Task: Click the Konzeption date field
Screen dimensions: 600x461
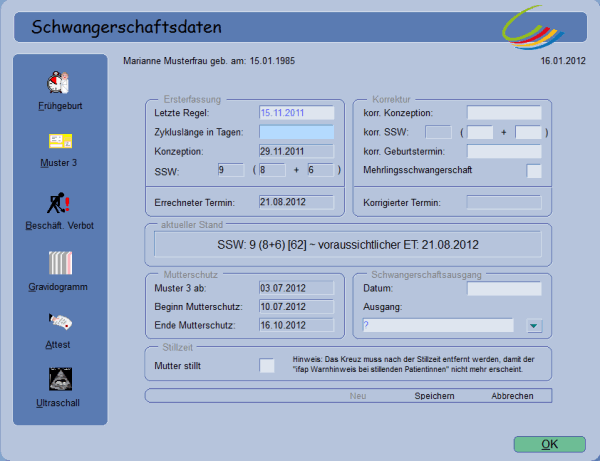Action: 297,151
